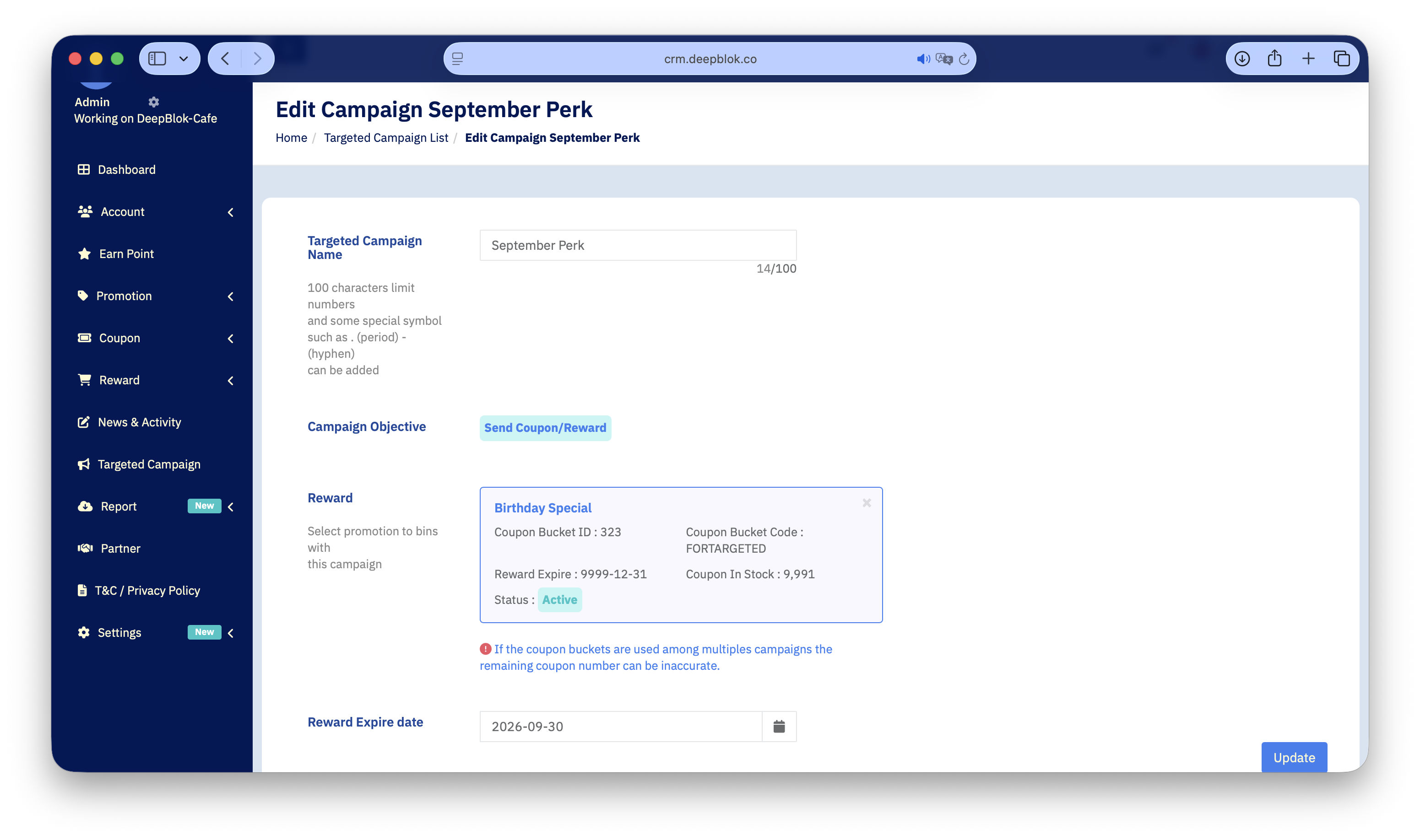The image size is (1420, 840).
Task: Click the page reader icon in address bar
Action: [x=457, y=58]
